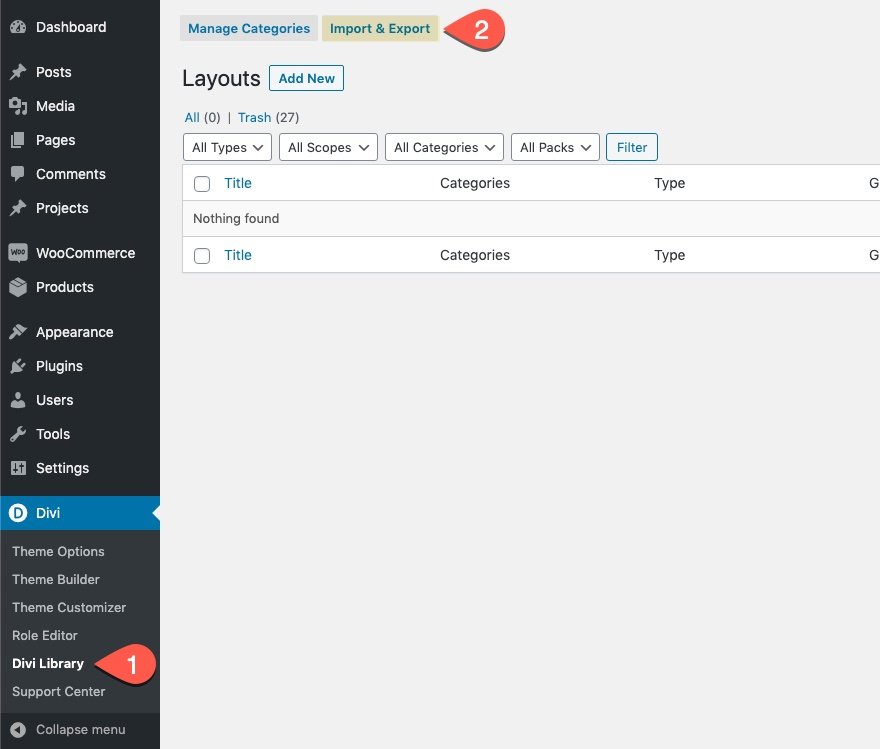Open Theme Builder submenu
Viewport: 880px width, 749px height.
pyautogui.click(x=56, y=580)
